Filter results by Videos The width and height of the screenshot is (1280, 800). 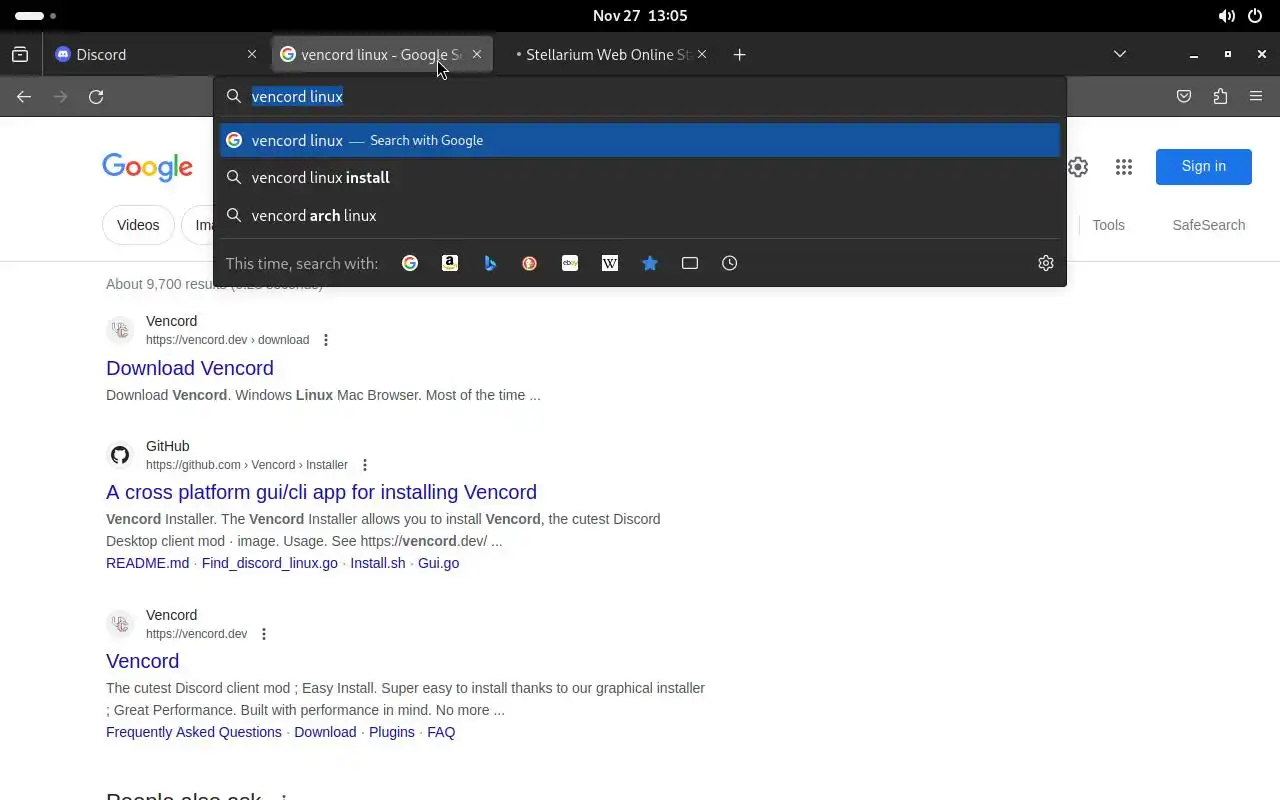tap(138, 225)
